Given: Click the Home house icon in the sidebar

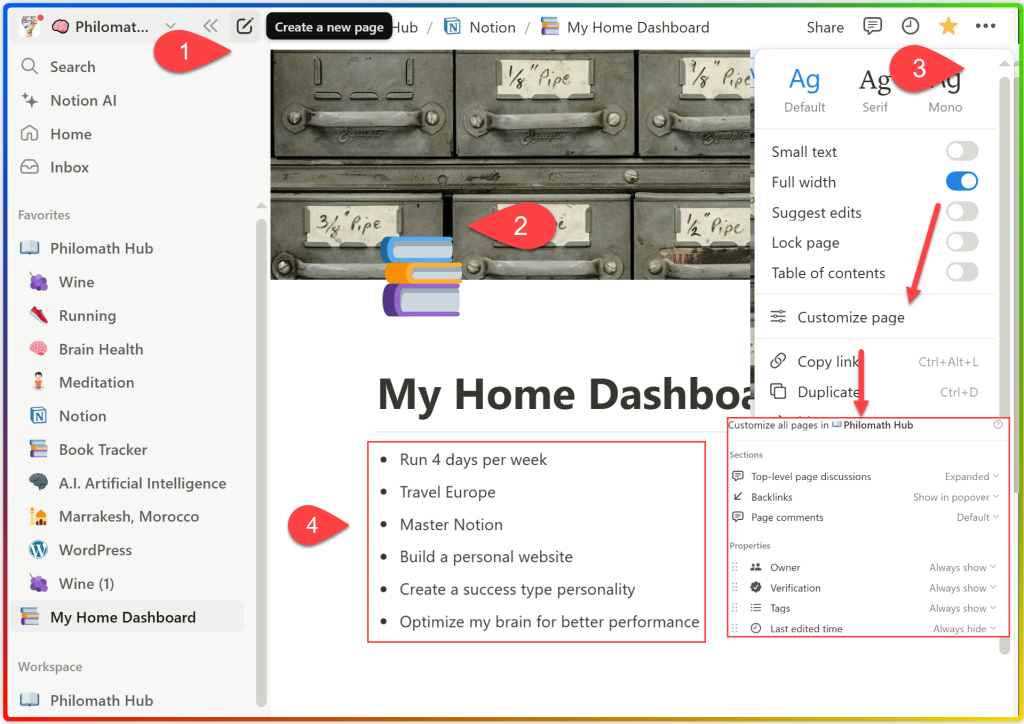Looking at the screenshot, I should point(29,133).
